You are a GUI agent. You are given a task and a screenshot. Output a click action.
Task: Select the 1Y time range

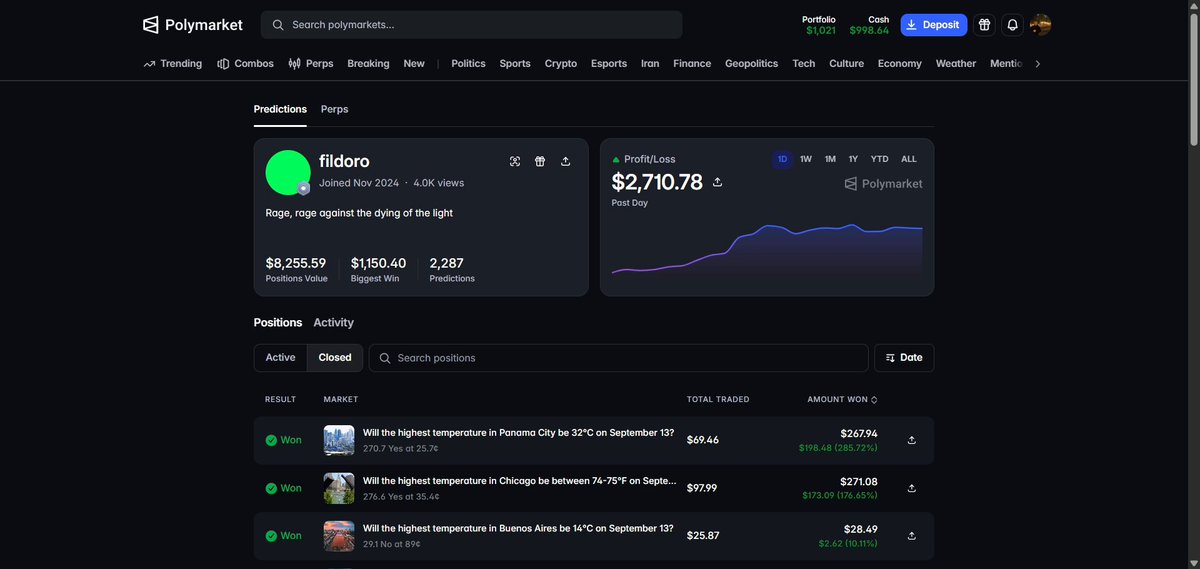click(853, 159)
